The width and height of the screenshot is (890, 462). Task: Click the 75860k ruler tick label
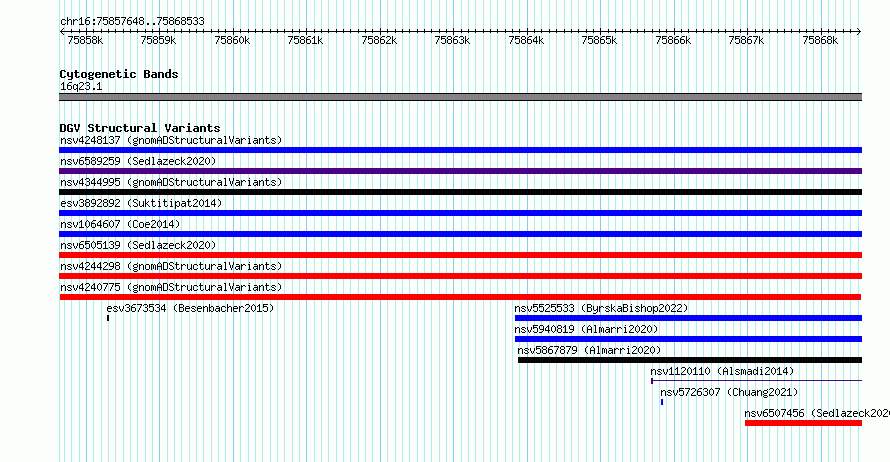tap(232, 40)
